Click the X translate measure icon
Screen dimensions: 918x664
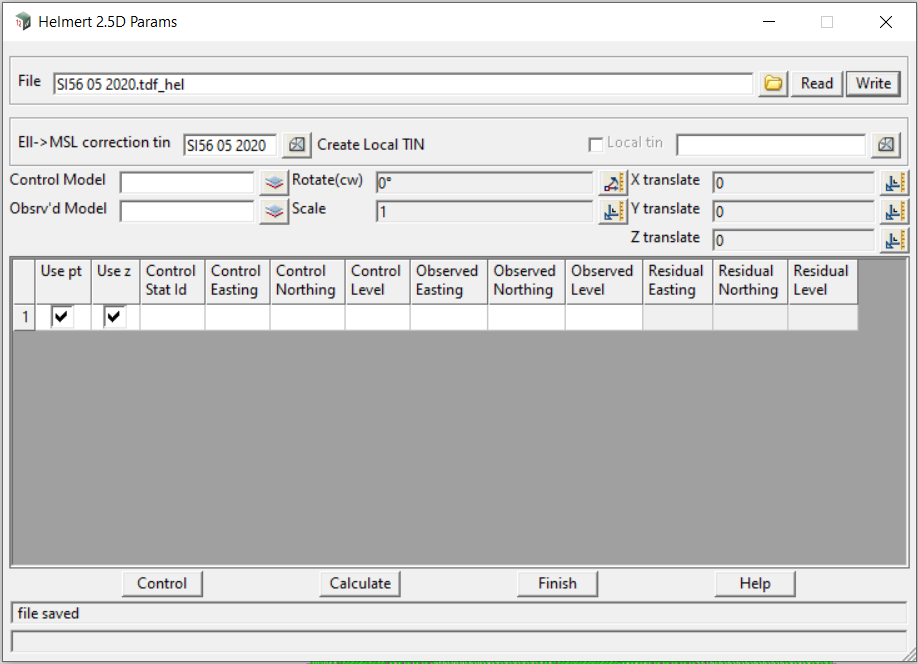[x=894, y=182]
